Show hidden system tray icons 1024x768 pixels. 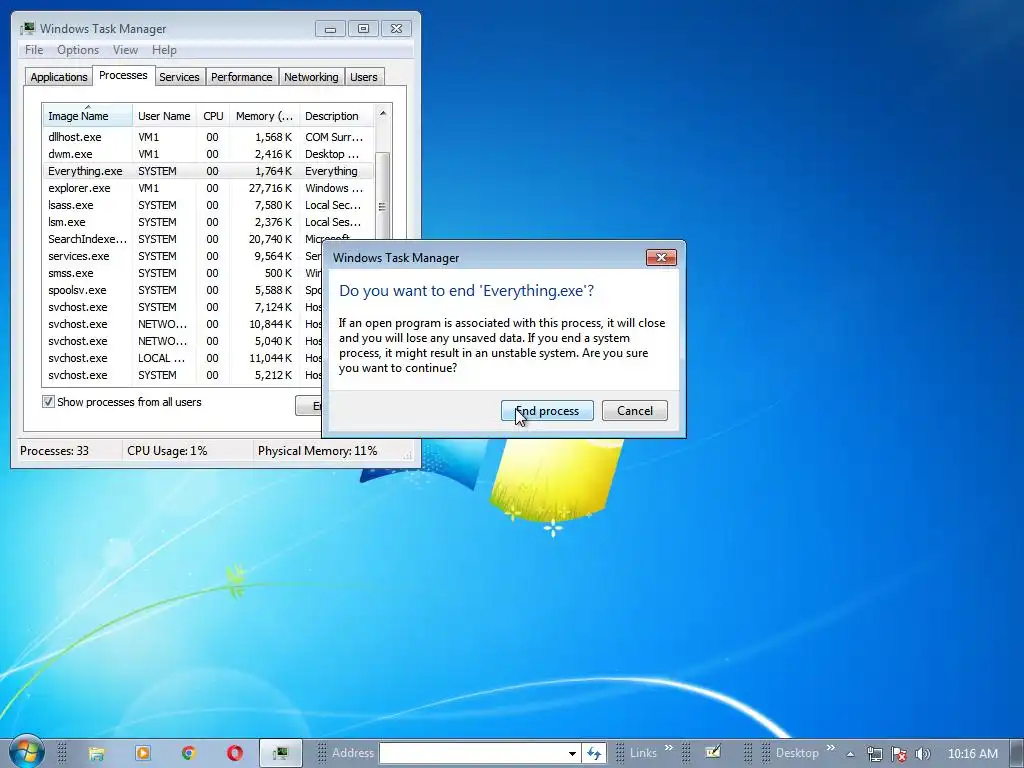click(850, 754)
